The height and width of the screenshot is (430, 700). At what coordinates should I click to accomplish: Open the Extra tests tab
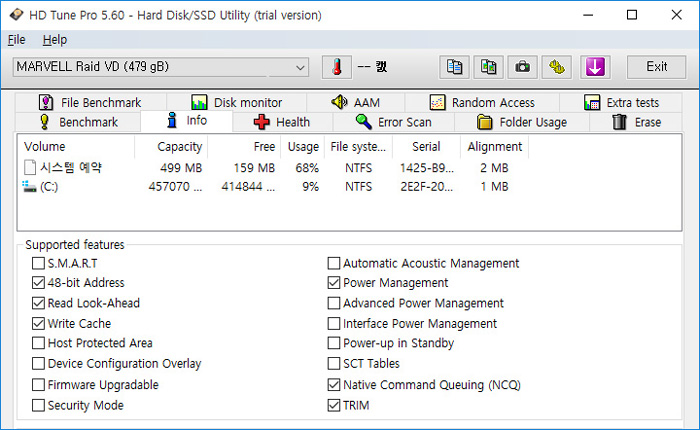pyautogui.click(x=621, y=103)
